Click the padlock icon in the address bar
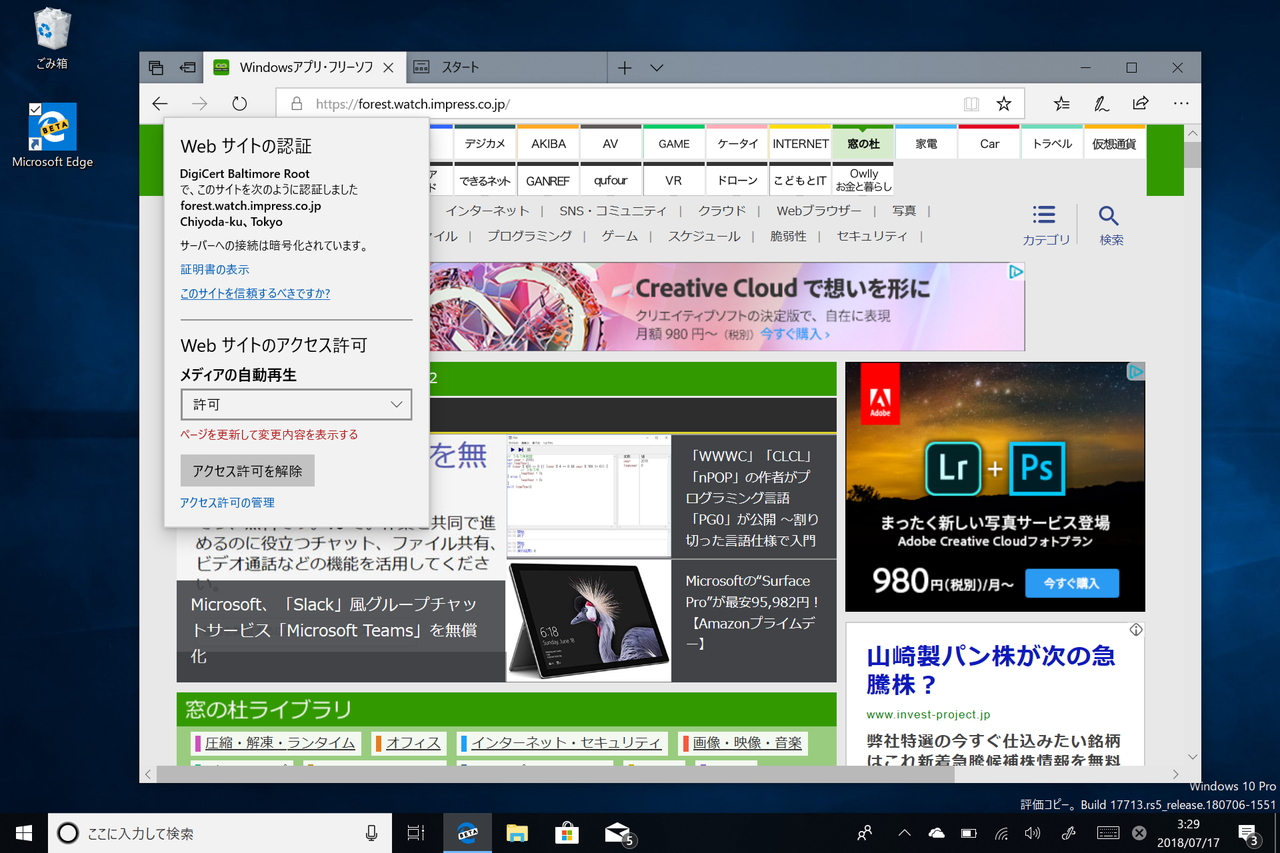This screenshot has height=853, width=1280. (295, 103)
